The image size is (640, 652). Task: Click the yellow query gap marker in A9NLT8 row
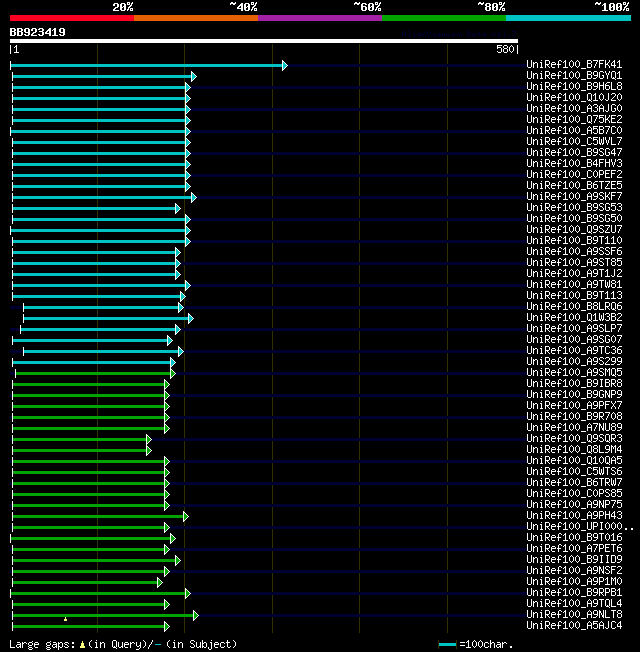65,619
